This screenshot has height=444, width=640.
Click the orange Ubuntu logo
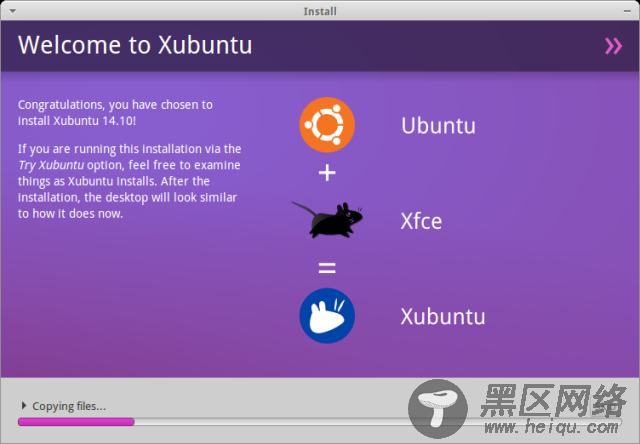pyautogui.click(x=327, y=125)
